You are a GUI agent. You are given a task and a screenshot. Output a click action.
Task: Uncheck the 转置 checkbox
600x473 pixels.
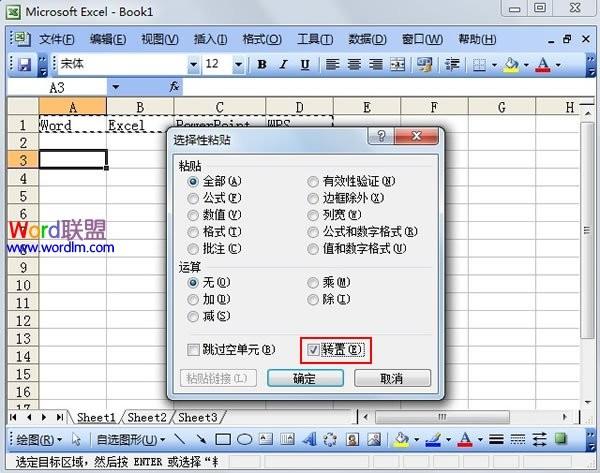coord(314,350)
